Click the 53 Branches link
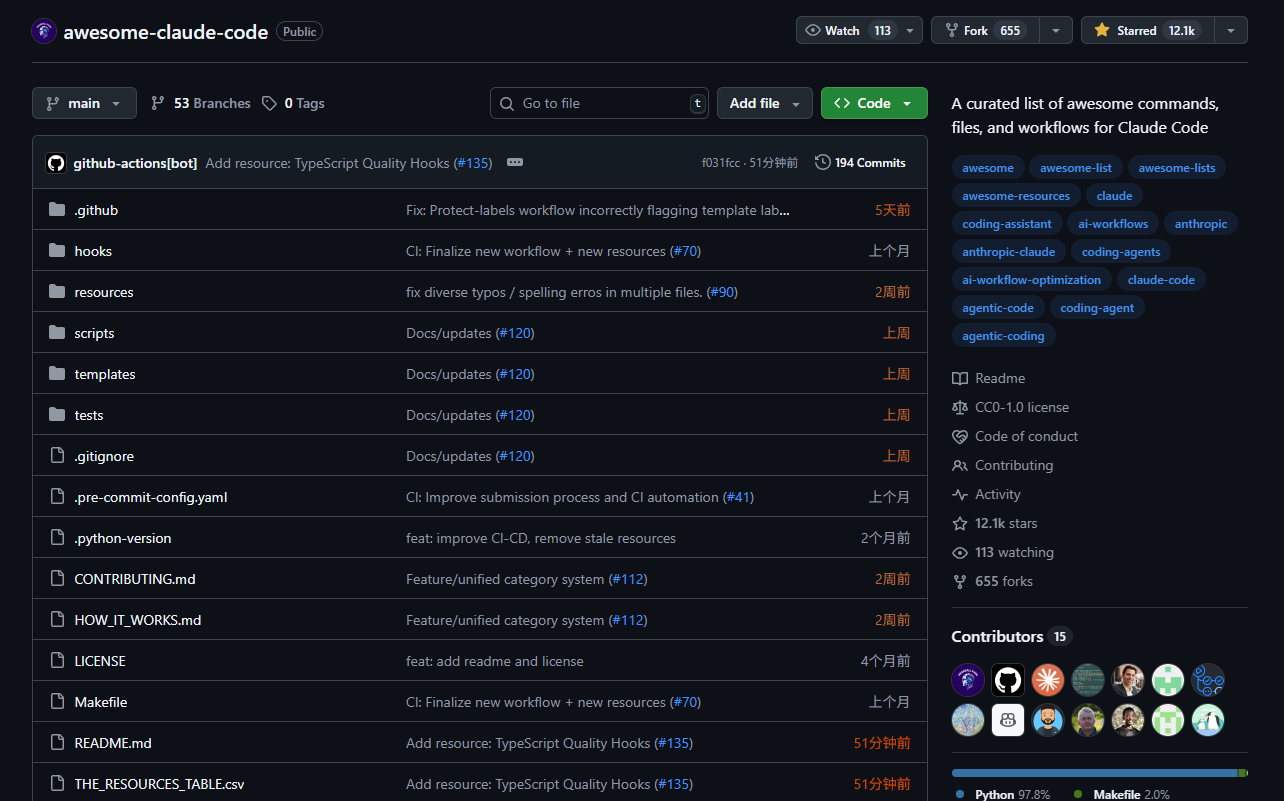Viewport: 1284px width, 801px height. coord(201,103)
